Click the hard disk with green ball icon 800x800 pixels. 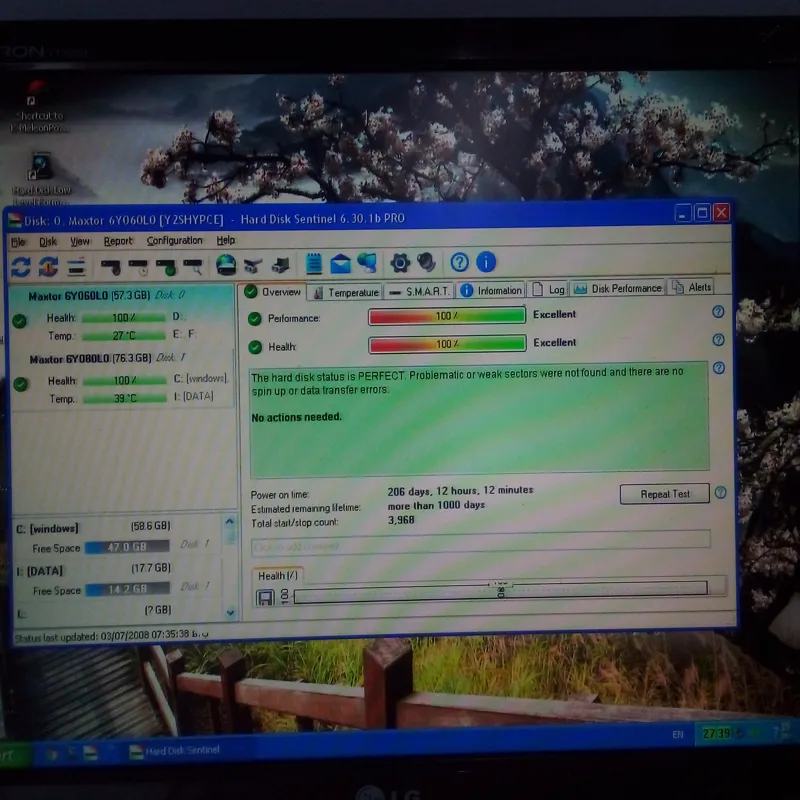[x=166, y=266]
